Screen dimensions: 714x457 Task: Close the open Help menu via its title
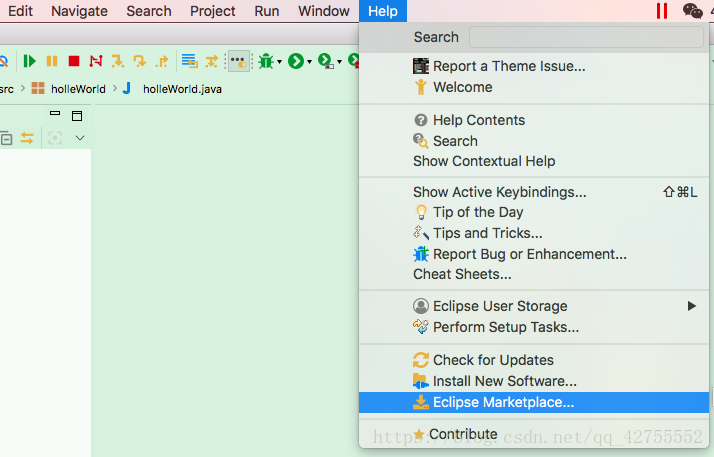pos(383,11)
